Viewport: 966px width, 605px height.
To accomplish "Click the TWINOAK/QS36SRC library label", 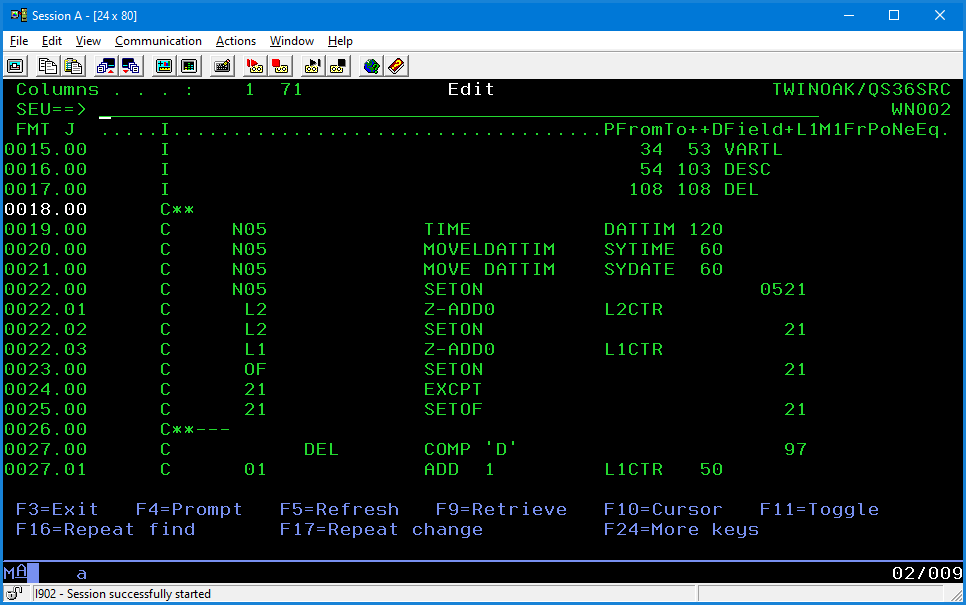I will (861, 89).
